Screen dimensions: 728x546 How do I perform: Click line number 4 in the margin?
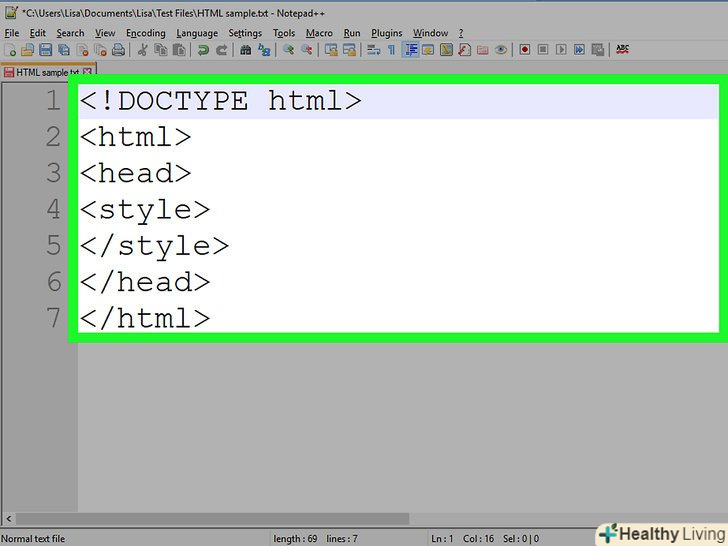[x=54, y=209]
